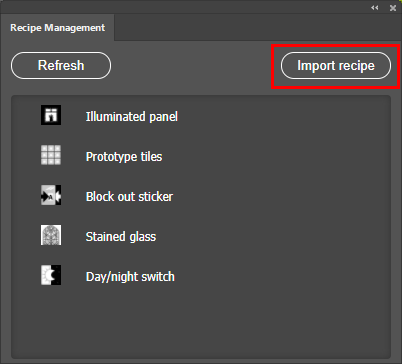This screenshot has height=364, width=402.
Task: Choose the Day/night switch recipe label
Action: coord(130,277)
